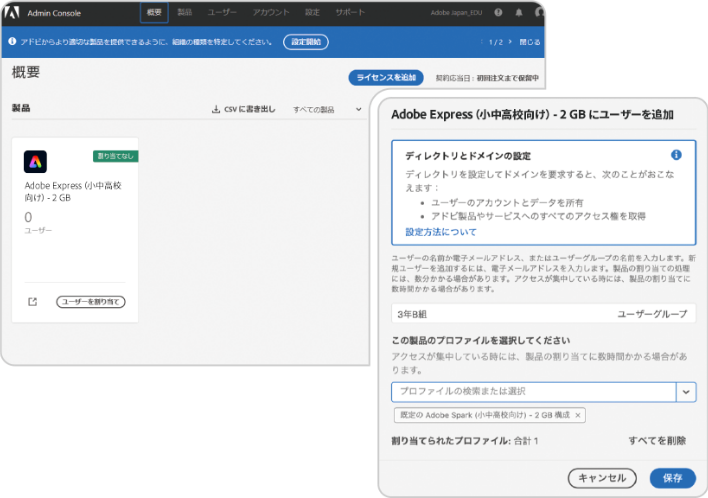Click the Adobe logo in Admin Console header
This screenshot has width=708, height=498.
pyautogui.click(x=12, y=12)
